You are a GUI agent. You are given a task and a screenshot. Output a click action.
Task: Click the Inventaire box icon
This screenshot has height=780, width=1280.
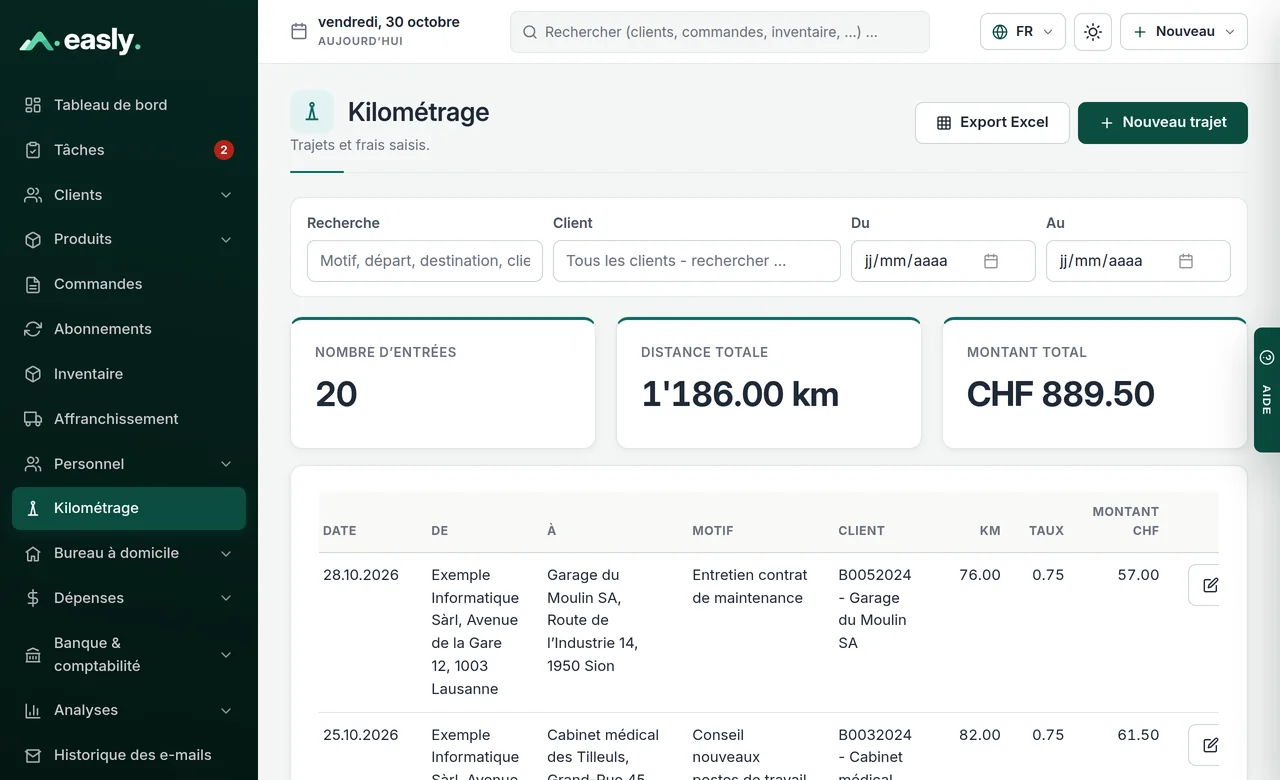click(33, 374)
